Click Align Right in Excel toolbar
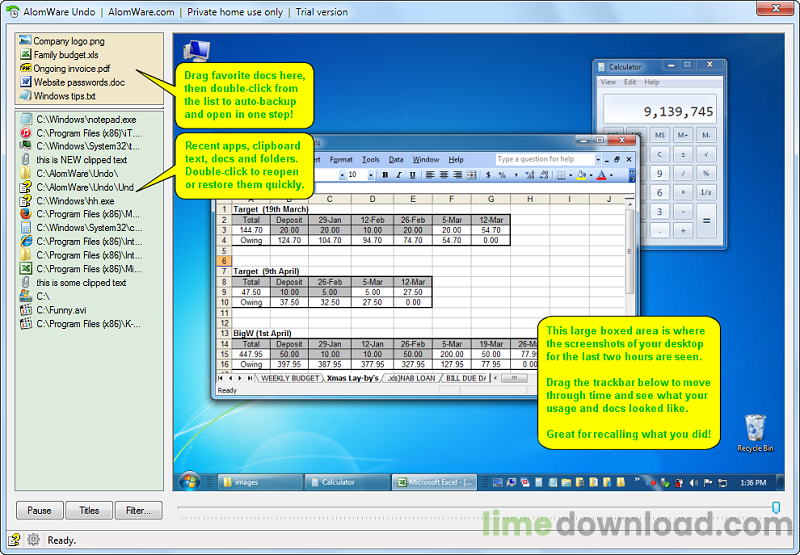Viewport: 800px width, 555px height. tap(458, 175)
